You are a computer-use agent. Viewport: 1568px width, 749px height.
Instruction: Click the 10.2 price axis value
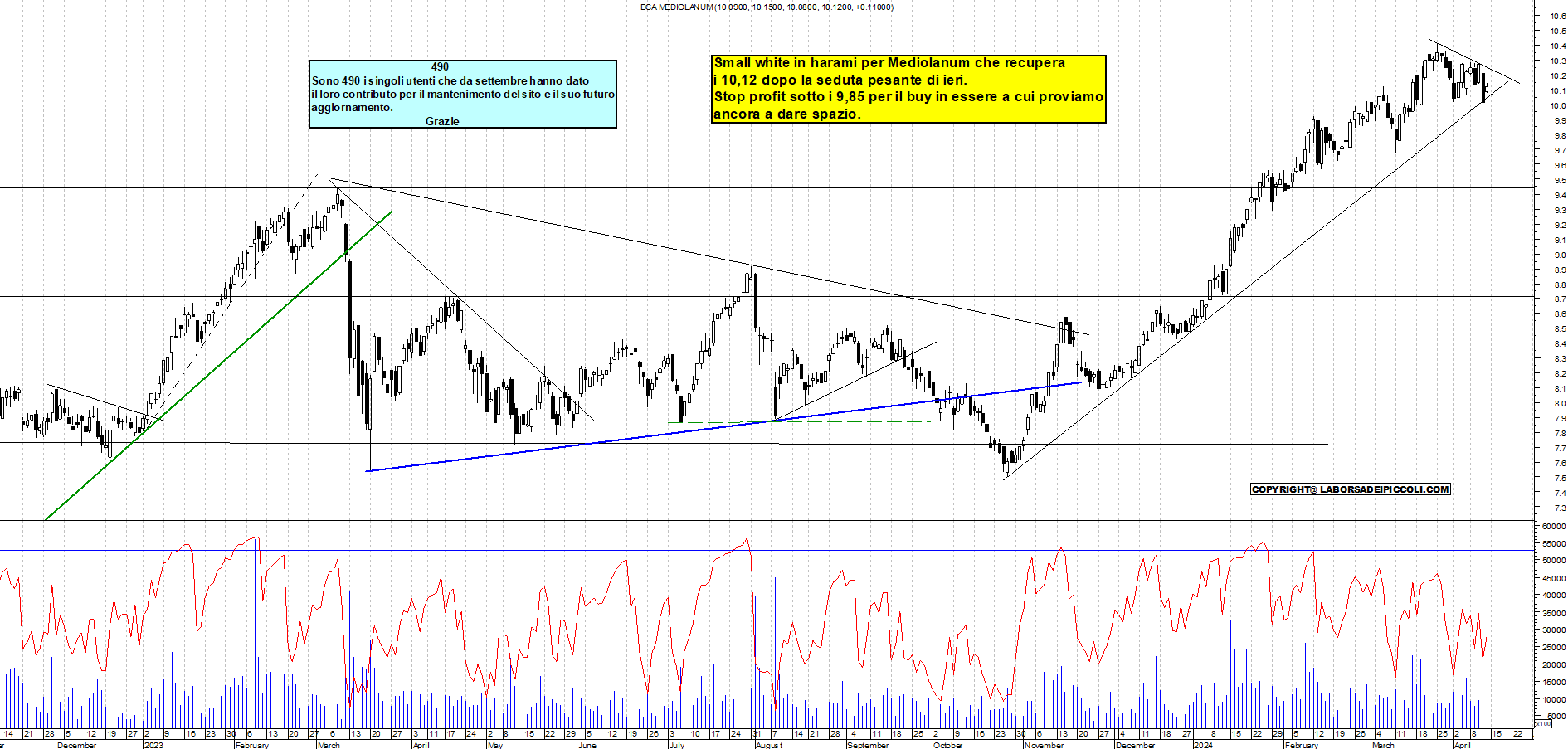point(1557,75)
